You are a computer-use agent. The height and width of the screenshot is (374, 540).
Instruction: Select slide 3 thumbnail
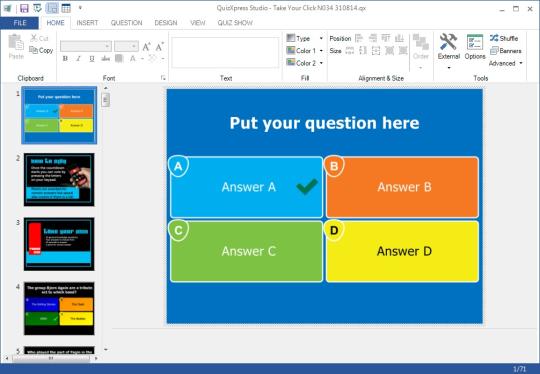pyautogui.click(x=59, y=244)
